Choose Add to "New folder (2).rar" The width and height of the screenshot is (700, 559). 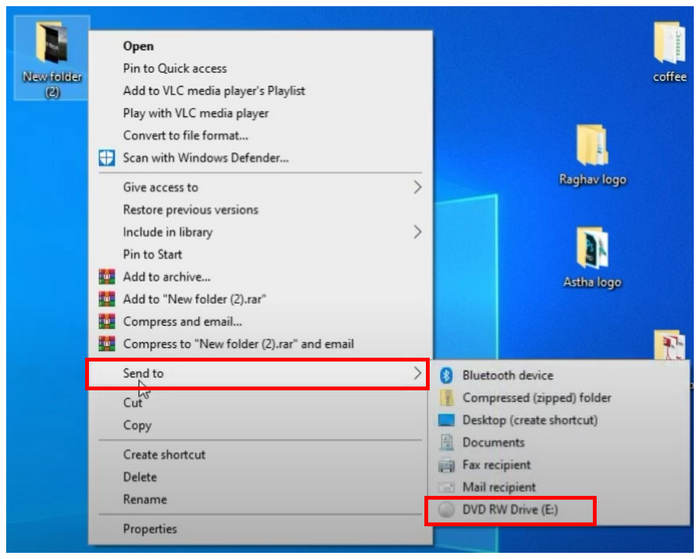click(x=260, y=299)
